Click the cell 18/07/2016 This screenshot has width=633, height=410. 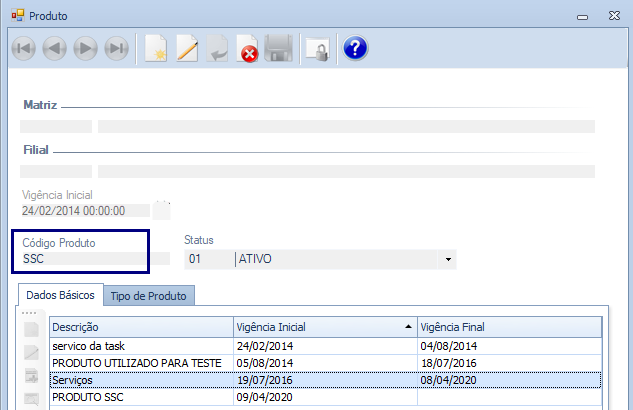[509, 363]
